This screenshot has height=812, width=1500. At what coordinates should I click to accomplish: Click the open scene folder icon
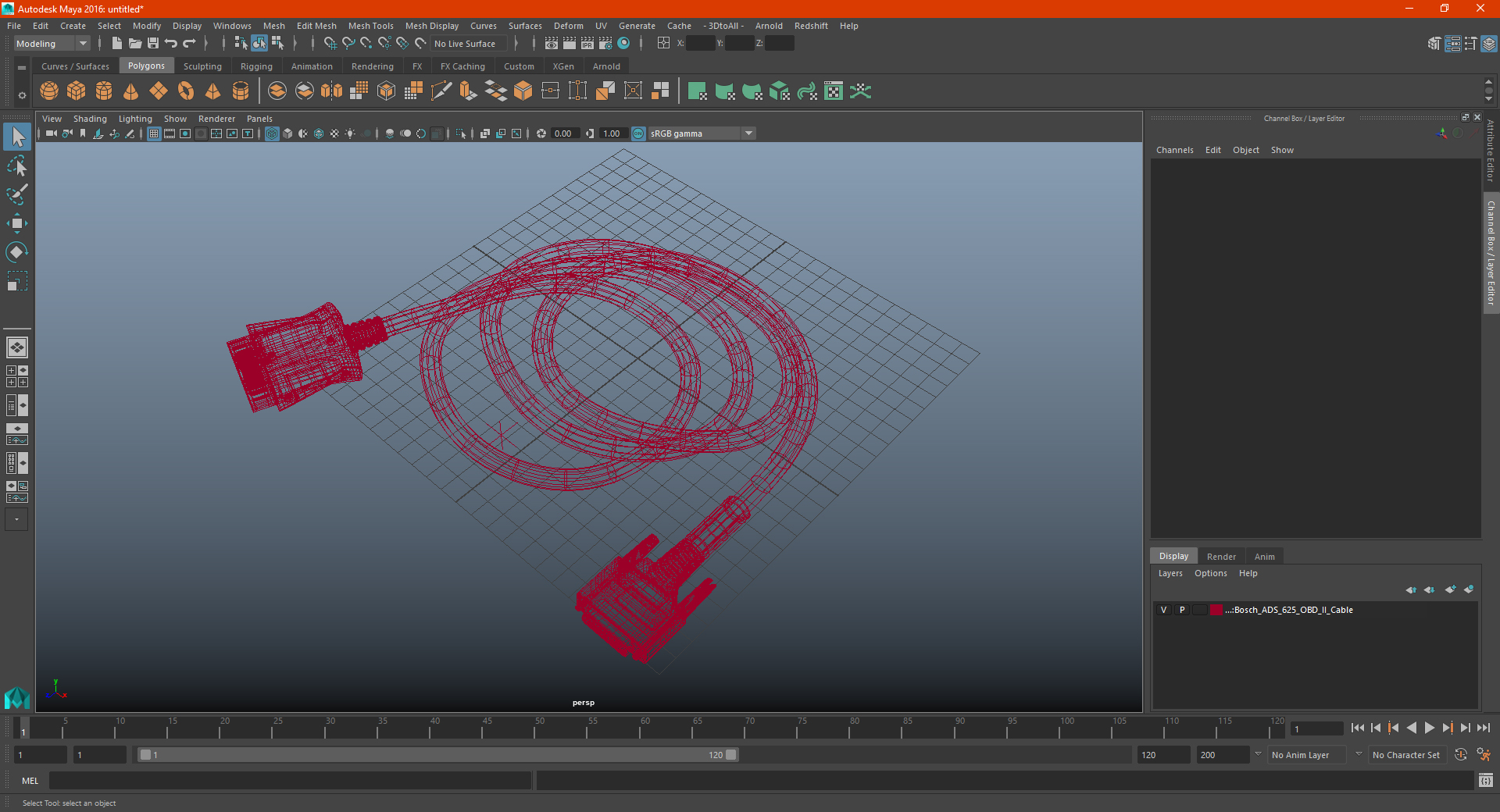pyautogui.click(x=135, y=44)
